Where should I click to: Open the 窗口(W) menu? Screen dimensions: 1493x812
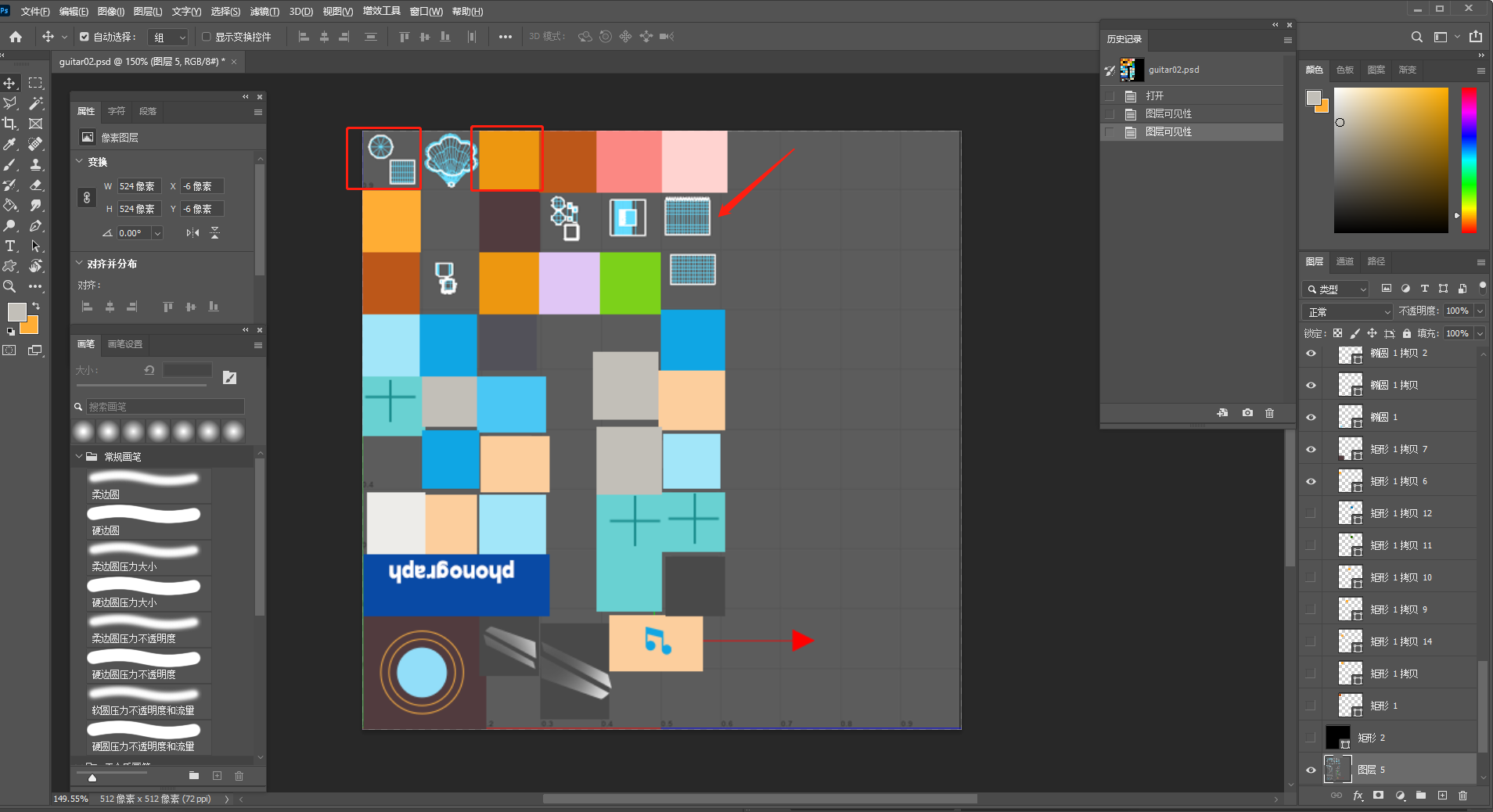(x=426, y=12)
